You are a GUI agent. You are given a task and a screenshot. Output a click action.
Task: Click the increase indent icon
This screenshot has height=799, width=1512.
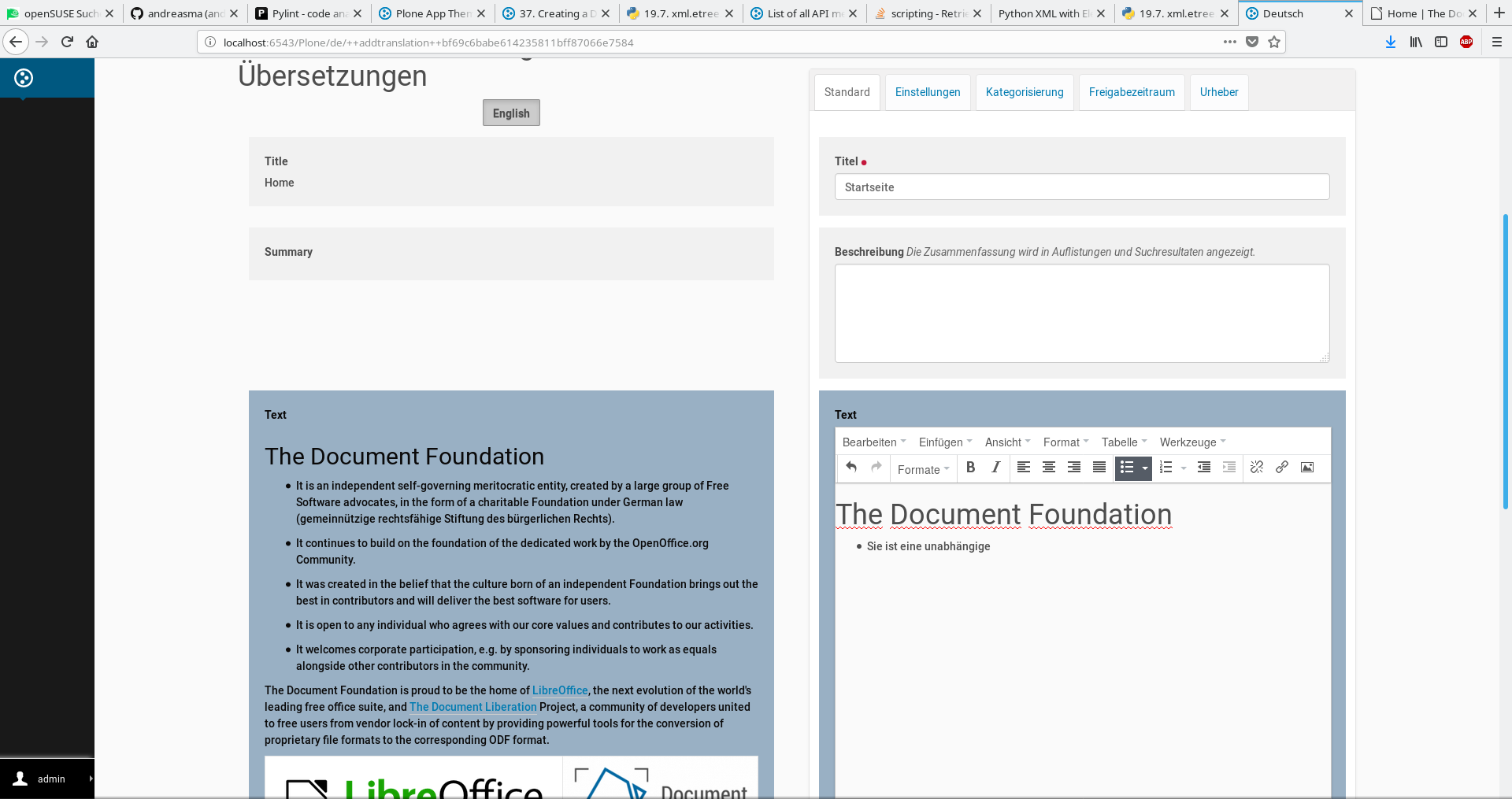pyautogui.click(x=1229, y=468)
